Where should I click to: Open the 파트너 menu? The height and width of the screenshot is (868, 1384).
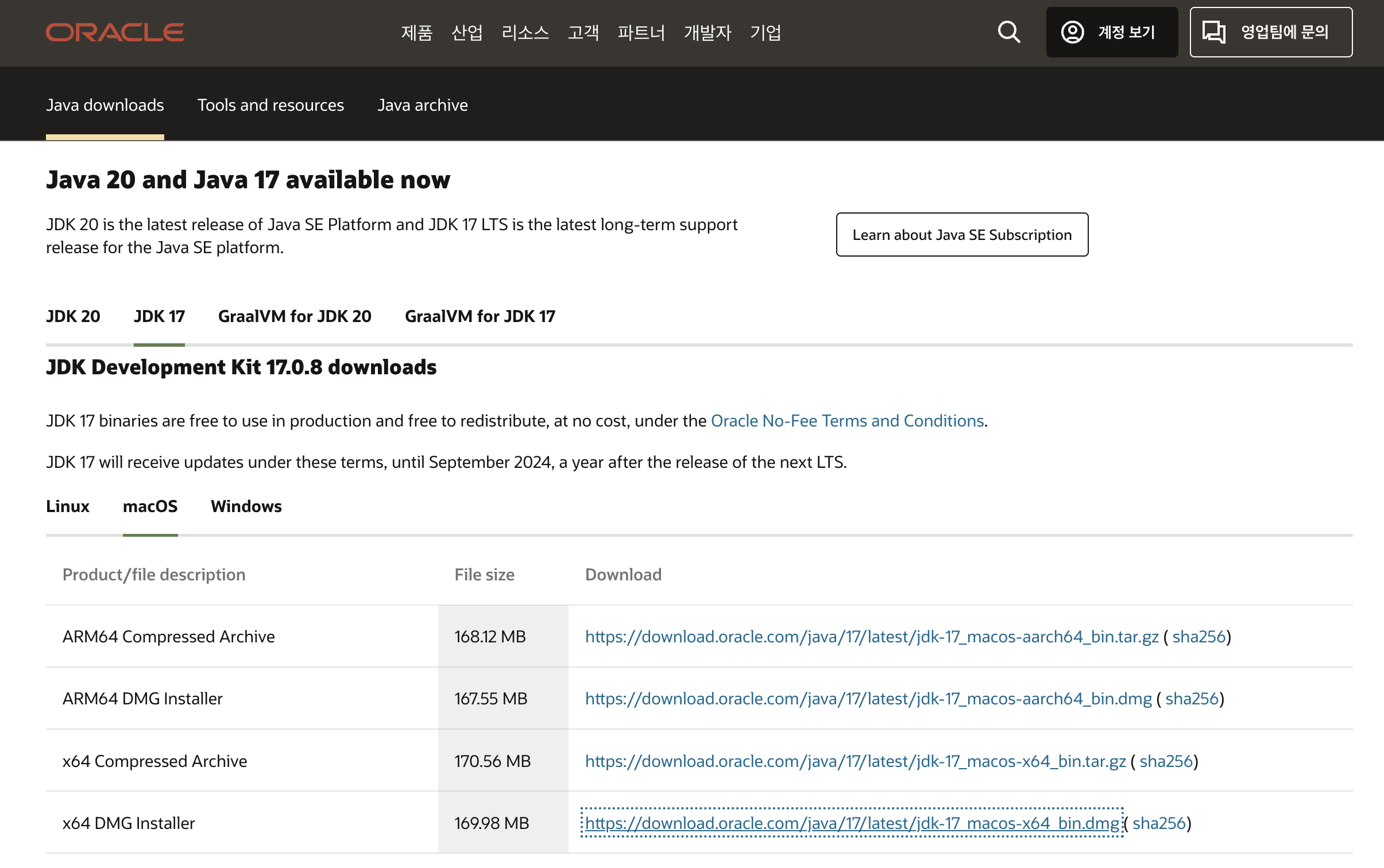click(x=641, y=33)
